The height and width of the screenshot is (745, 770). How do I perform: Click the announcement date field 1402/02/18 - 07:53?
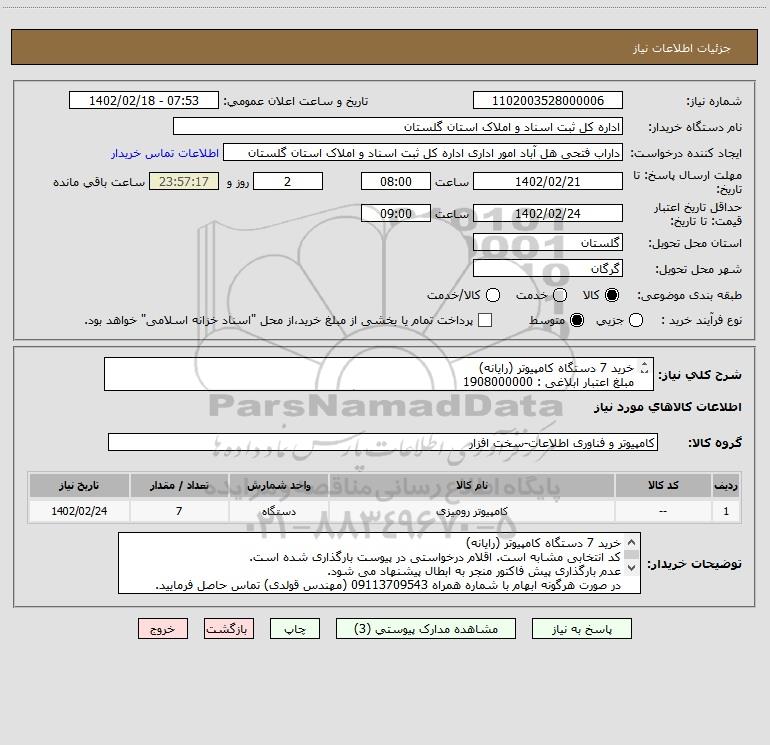143,101
